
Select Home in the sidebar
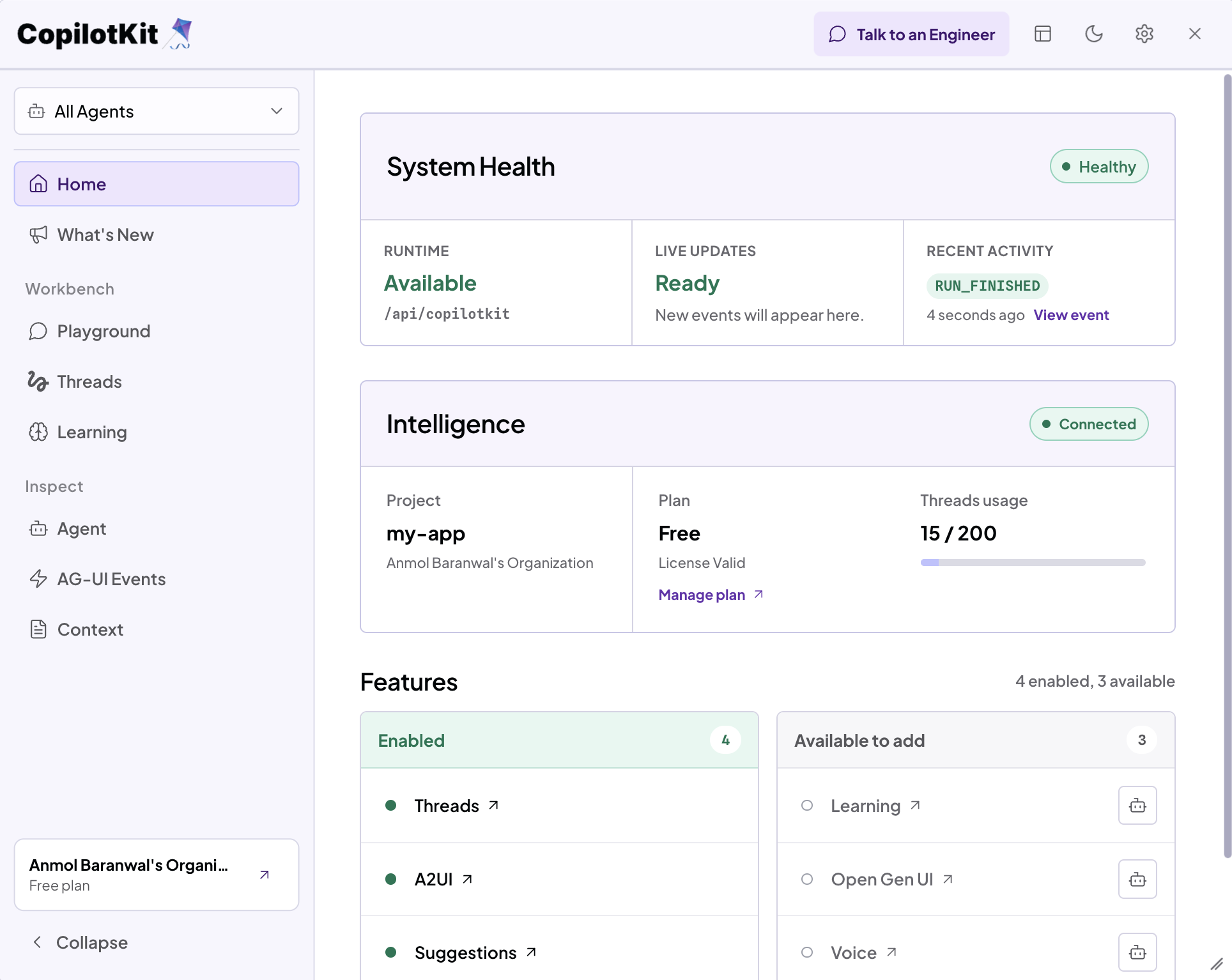pos(157,184)
